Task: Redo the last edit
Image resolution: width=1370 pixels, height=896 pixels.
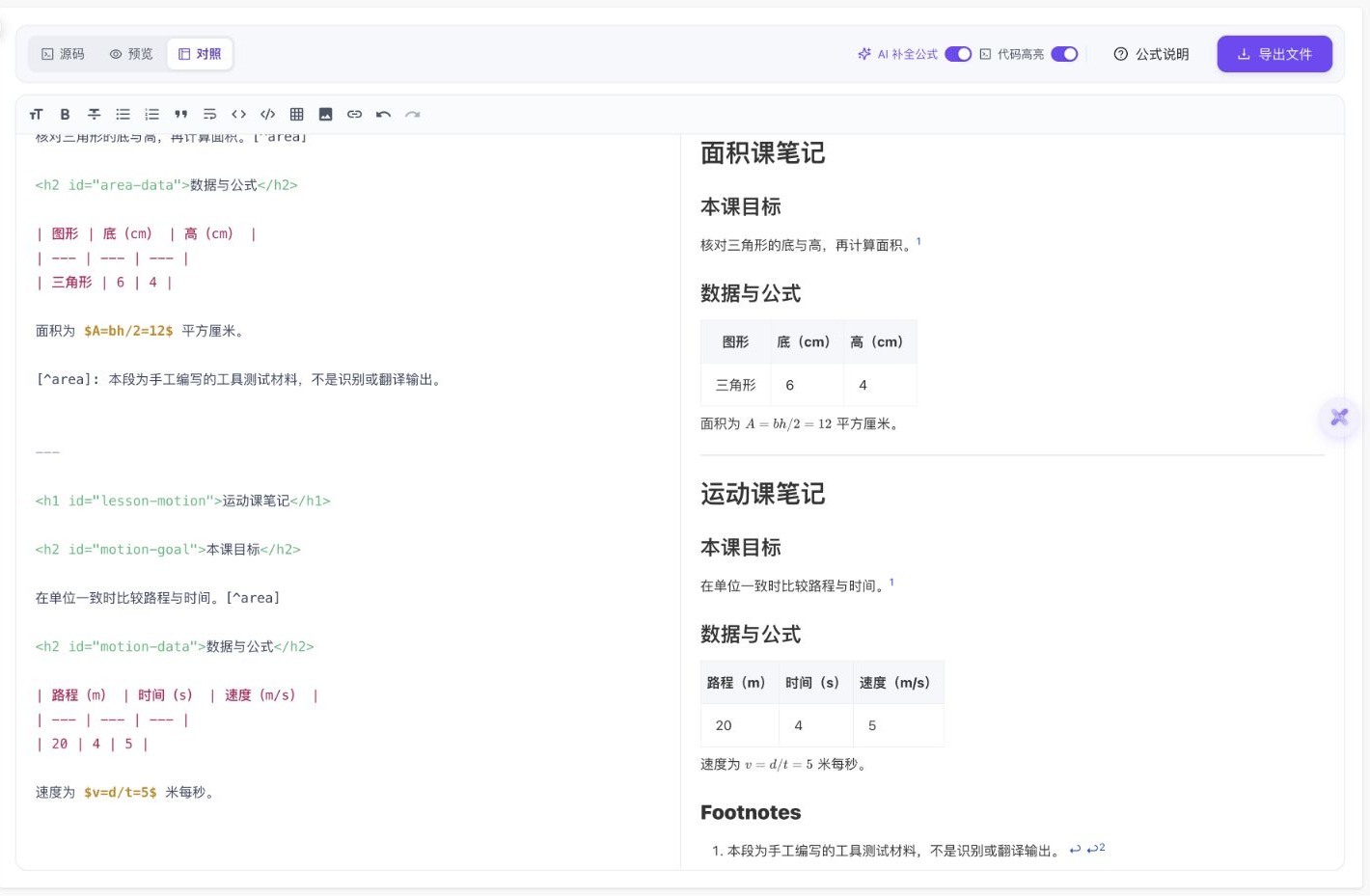Action: (x=412, y=114)
